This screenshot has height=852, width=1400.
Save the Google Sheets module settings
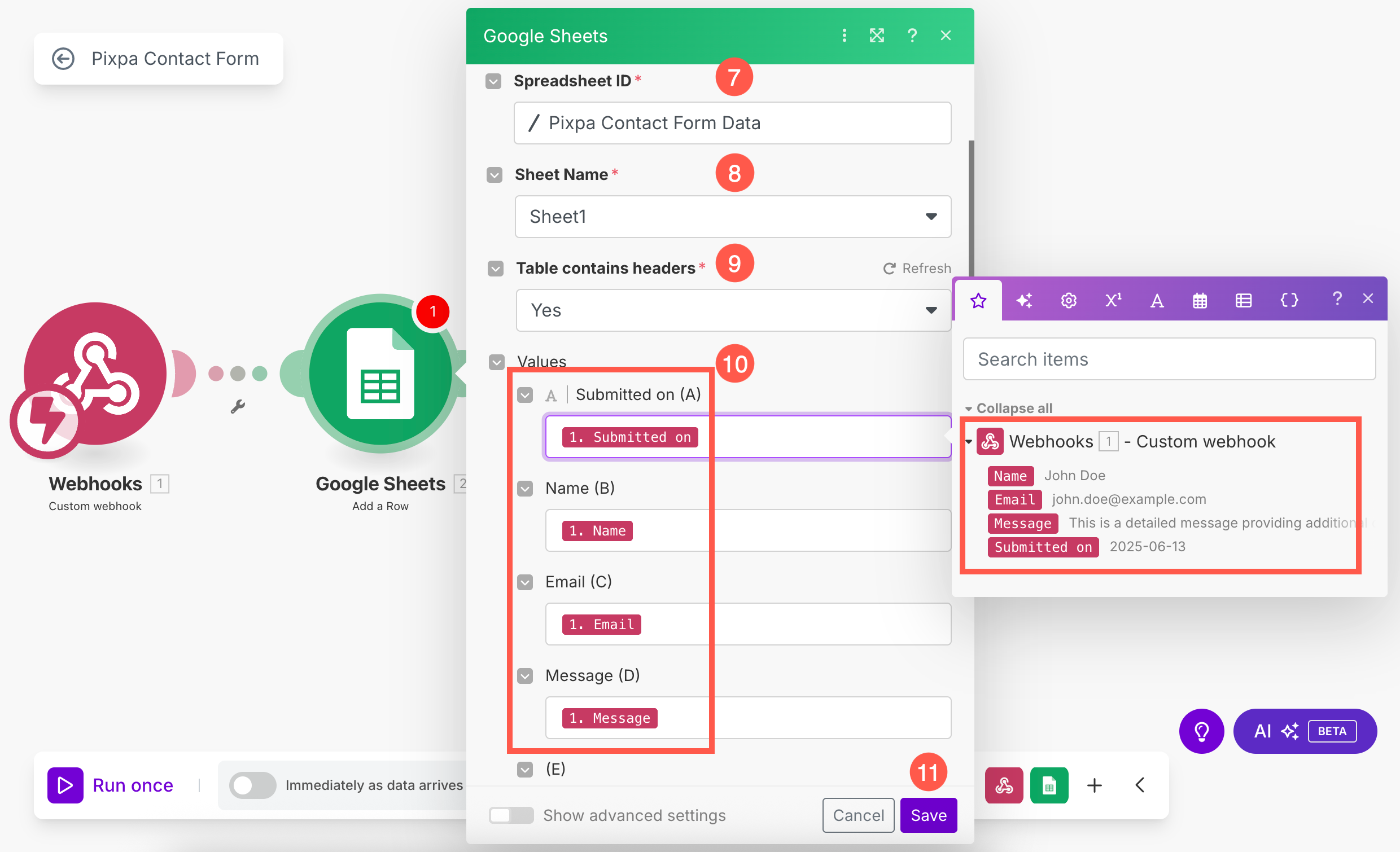click(929, 815)
